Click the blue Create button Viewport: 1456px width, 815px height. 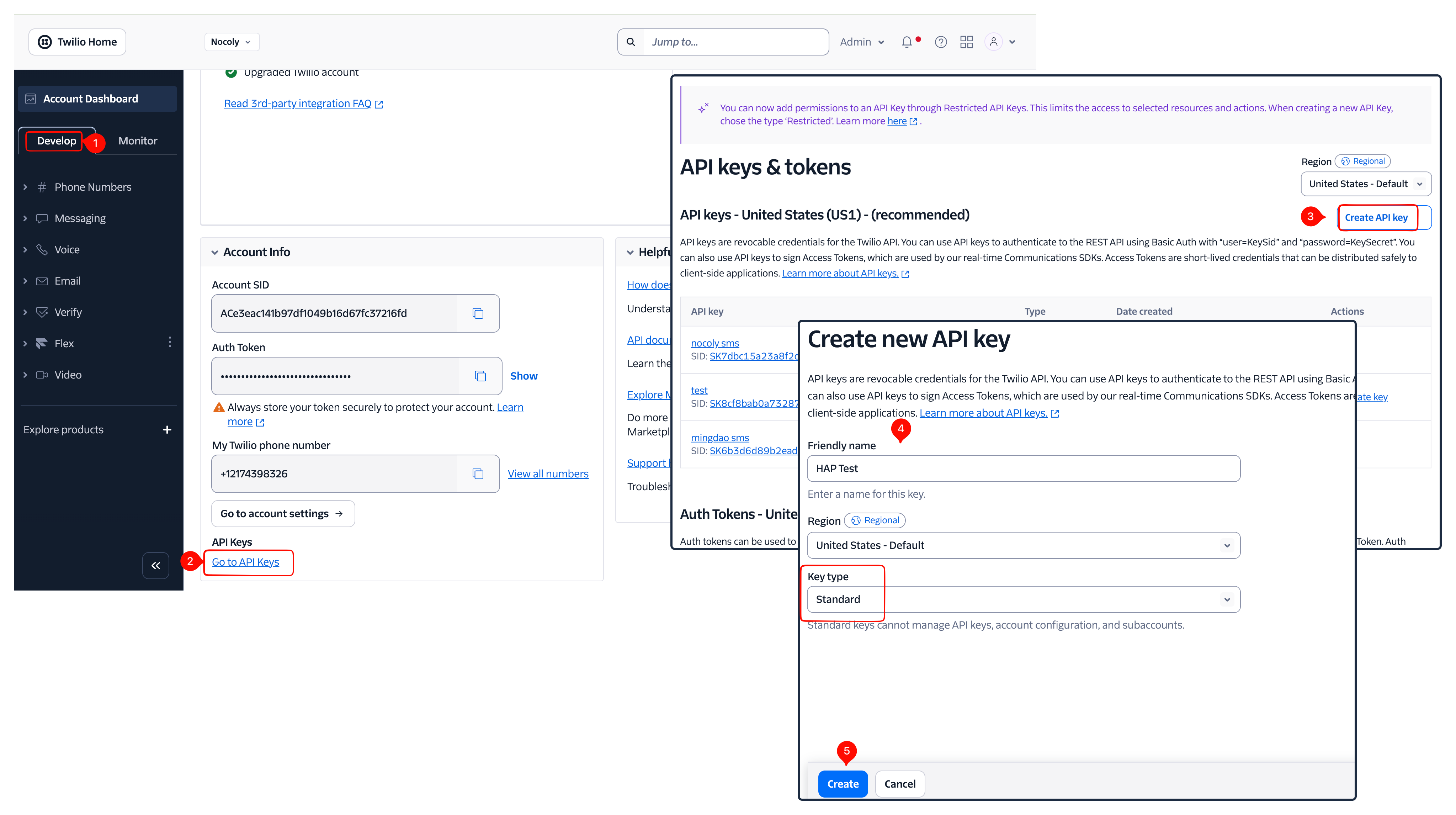click(842, 784)
